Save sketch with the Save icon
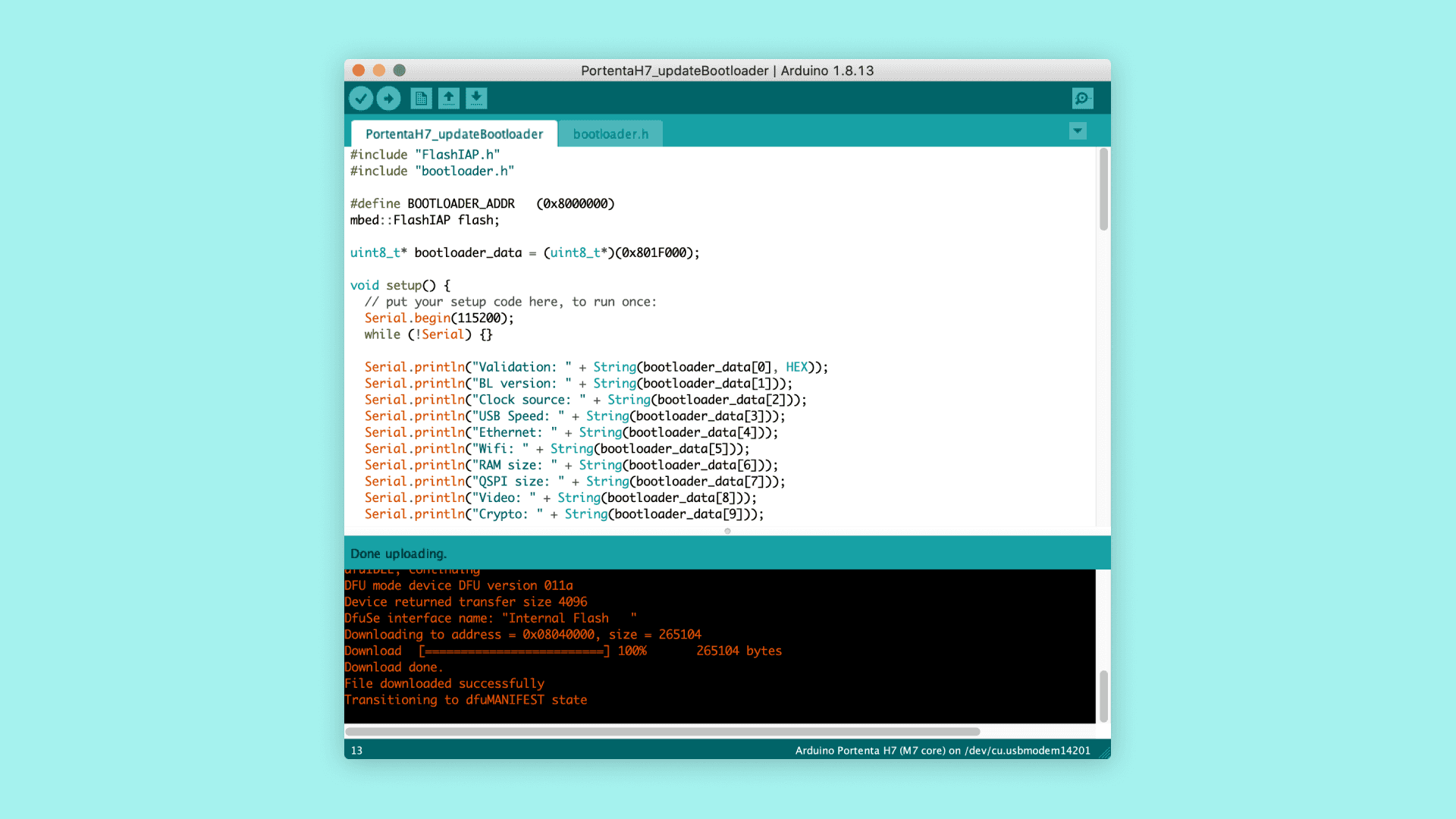The height and width of the screenshot is (819, 1456). click(476, 99)
